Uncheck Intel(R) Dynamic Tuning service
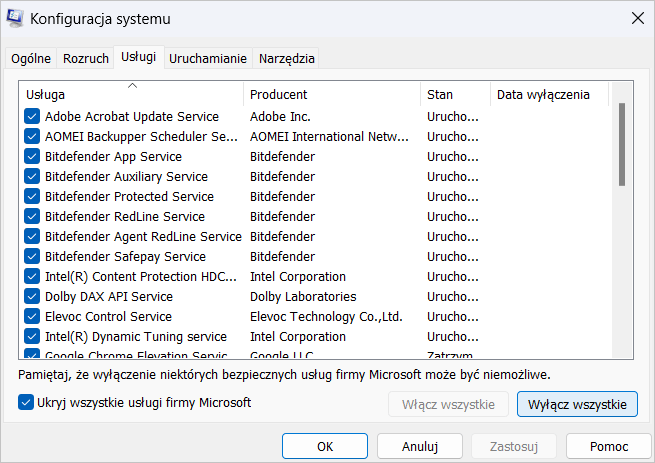 point(32,337)
